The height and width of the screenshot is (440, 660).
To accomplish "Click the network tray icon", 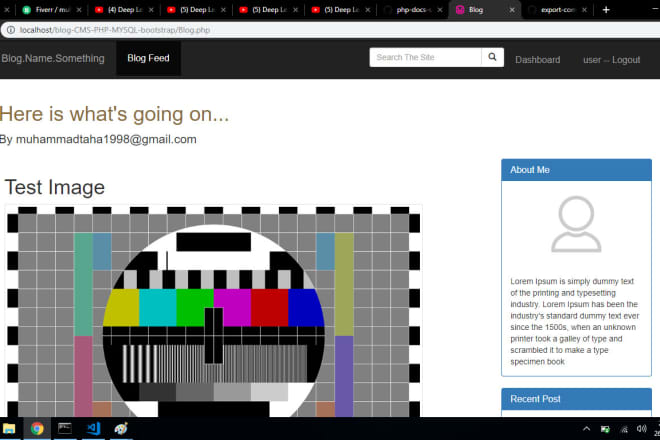I will click(624, 429).
